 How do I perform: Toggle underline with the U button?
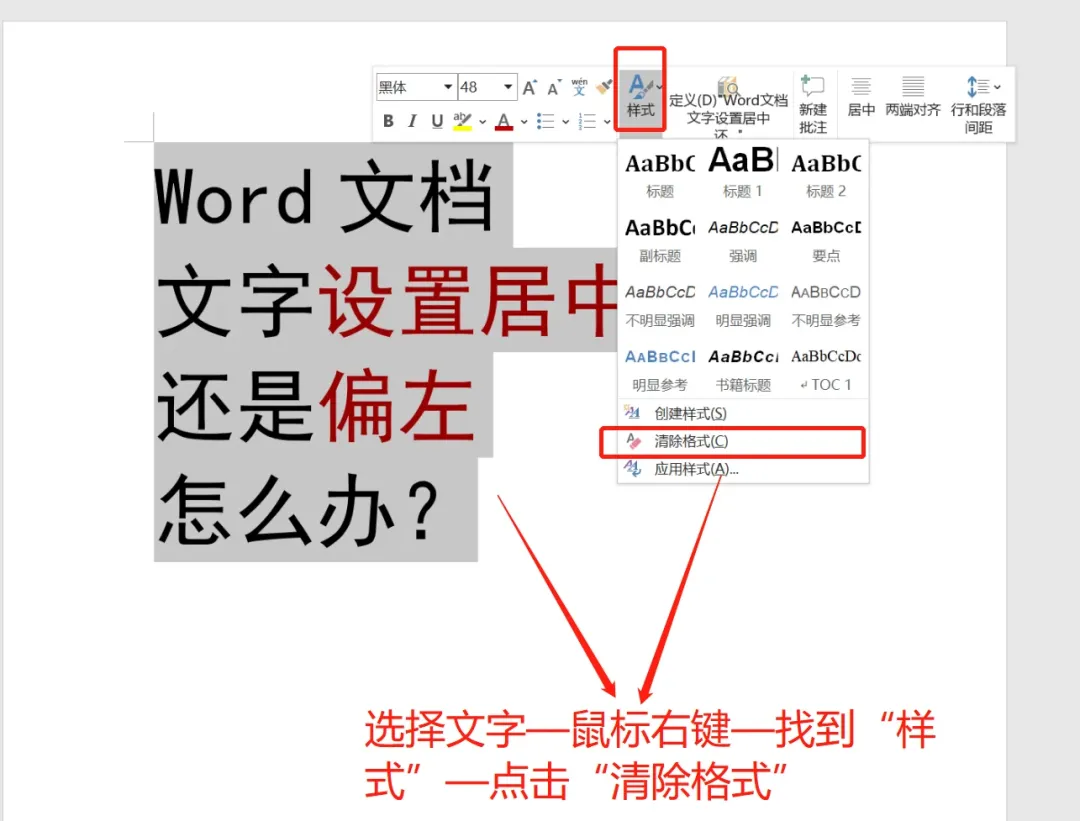coord(437,121)
